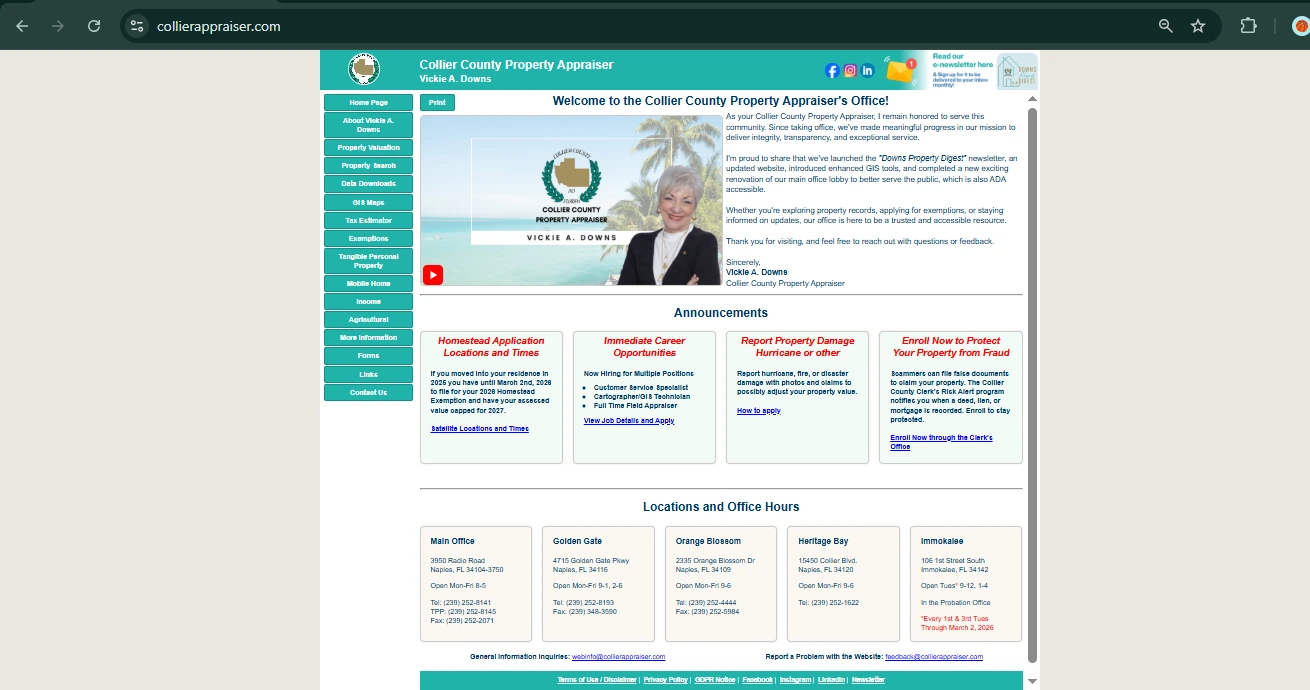Screen dimensions: 1310x690
Task: Click the scrollbar down arrow
Action: 1033,683
